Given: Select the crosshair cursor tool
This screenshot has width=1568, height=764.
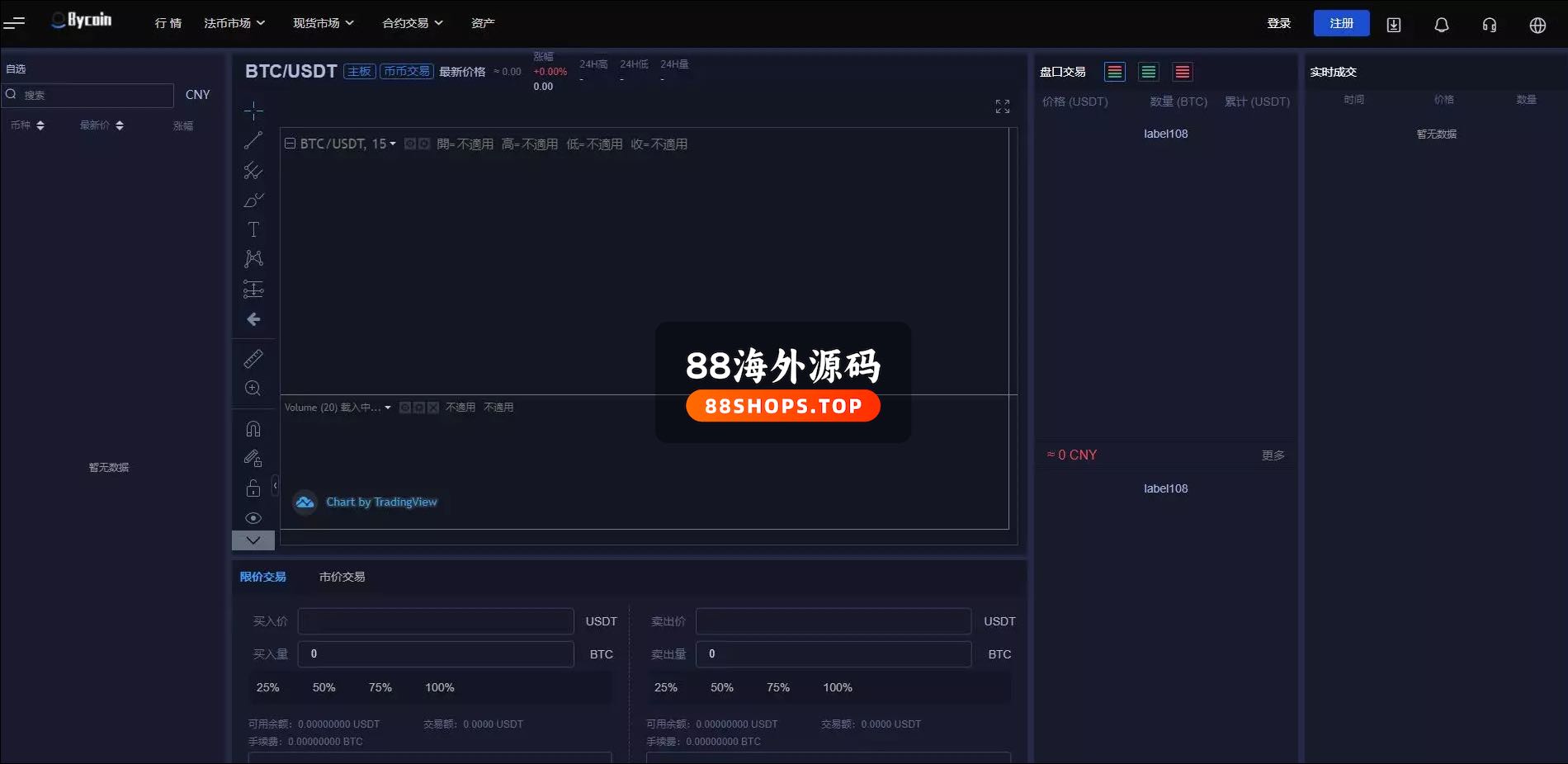Looking at the screenshot, I should pos(253,111).
